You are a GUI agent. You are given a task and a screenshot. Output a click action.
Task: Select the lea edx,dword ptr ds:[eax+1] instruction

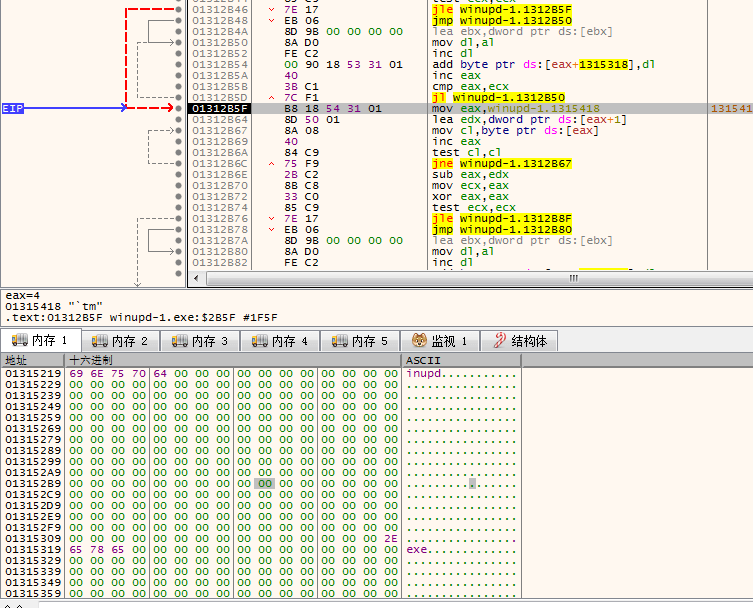529,120
